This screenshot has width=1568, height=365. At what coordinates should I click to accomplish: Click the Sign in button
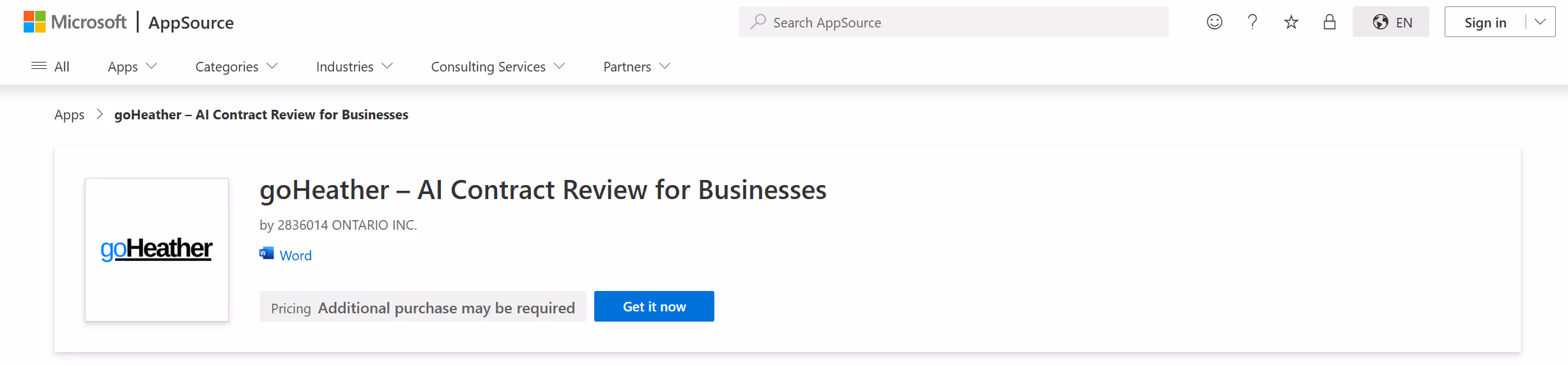pos(1485,22)
